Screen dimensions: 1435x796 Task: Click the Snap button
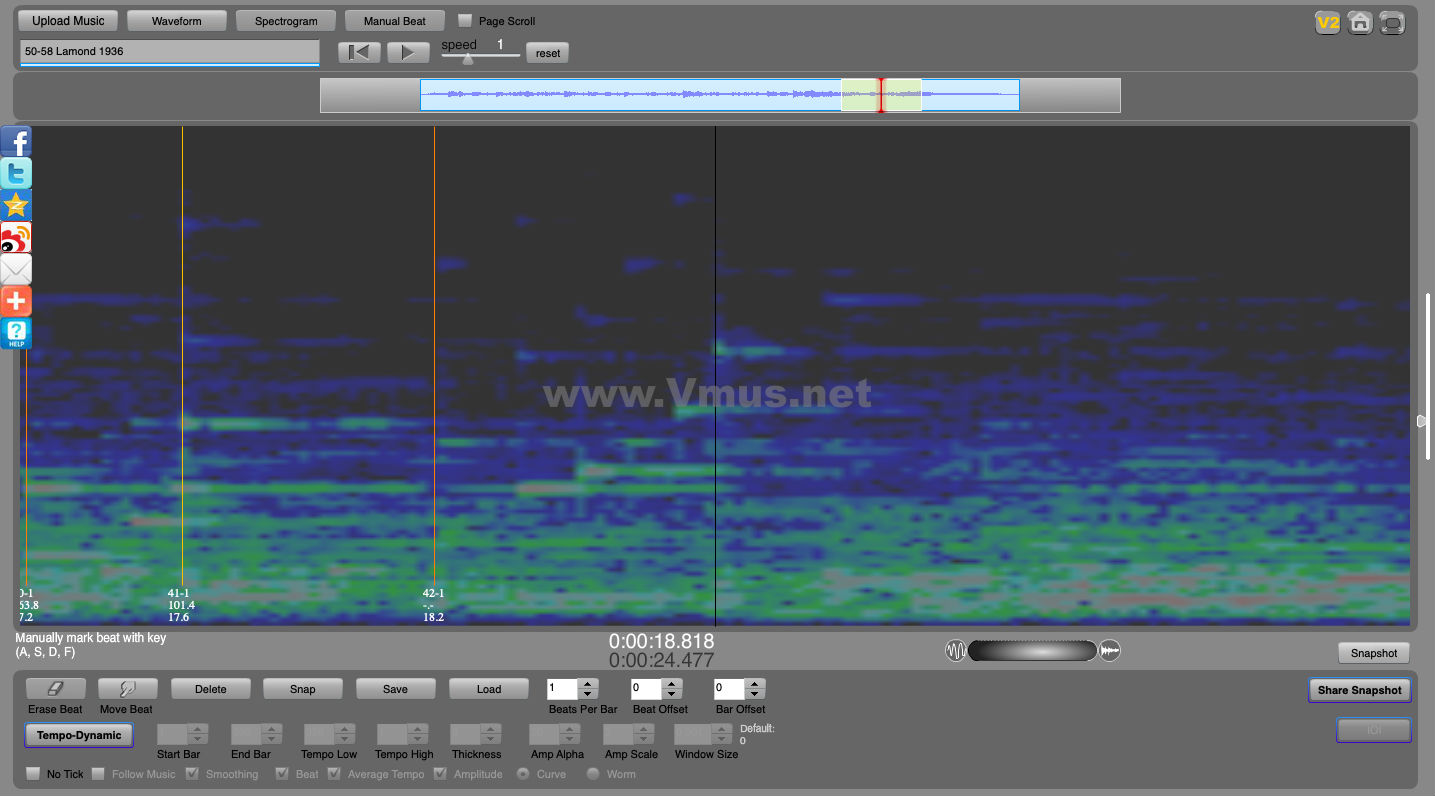[x=303, y=688]
